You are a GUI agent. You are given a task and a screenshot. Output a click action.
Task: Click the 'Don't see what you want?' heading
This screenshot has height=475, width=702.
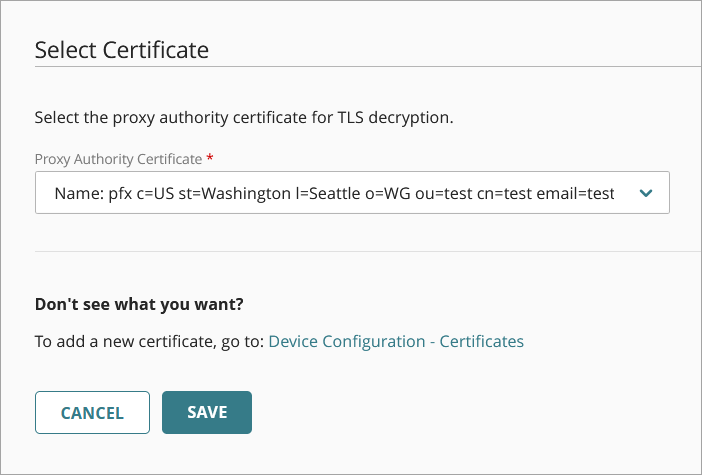[x=139, y=303]
